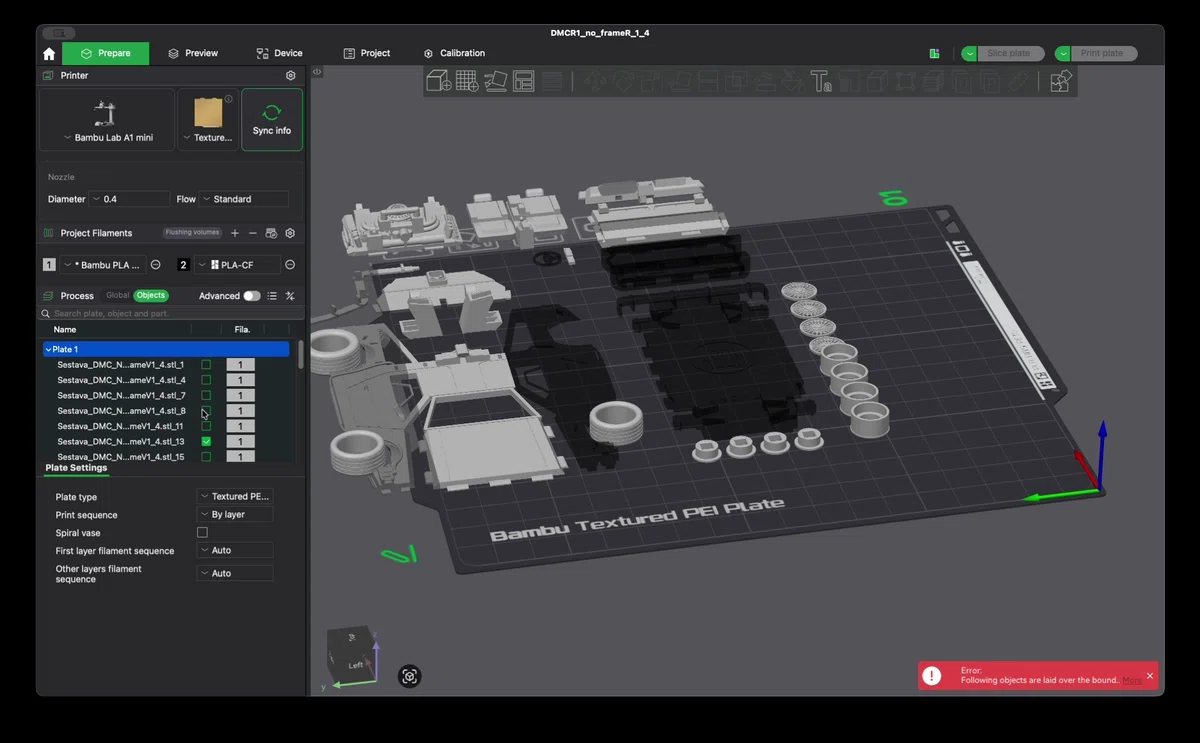This screenshot has width=1200, height=743.
Task: Select the Textured plate thumbnail card
Action: pos(209,119)
